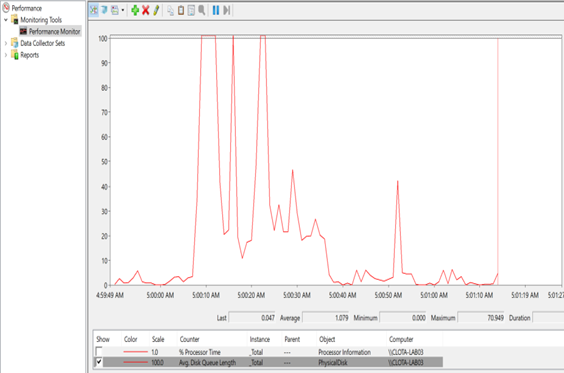
Task: Select the Performance root node
Action: [x=27, y=8]
